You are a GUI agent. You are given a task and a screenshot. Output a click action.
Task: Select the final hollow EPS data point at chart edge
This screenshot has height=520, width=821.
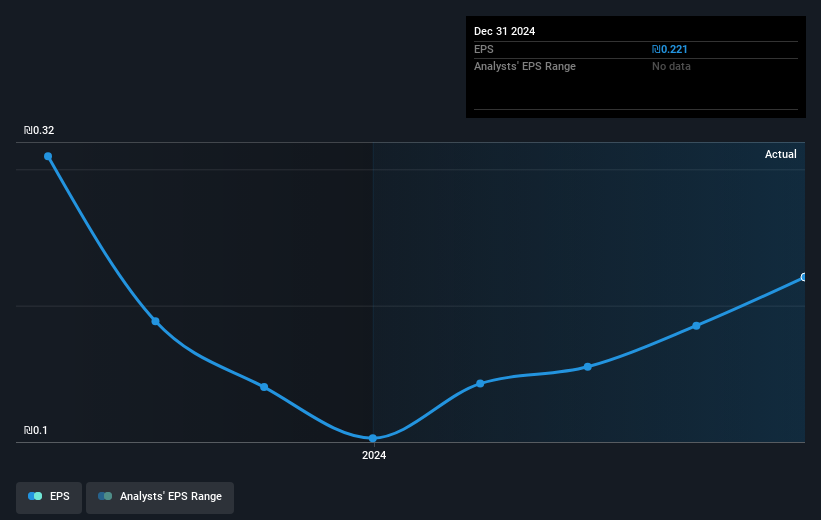(x=804, y=277)
